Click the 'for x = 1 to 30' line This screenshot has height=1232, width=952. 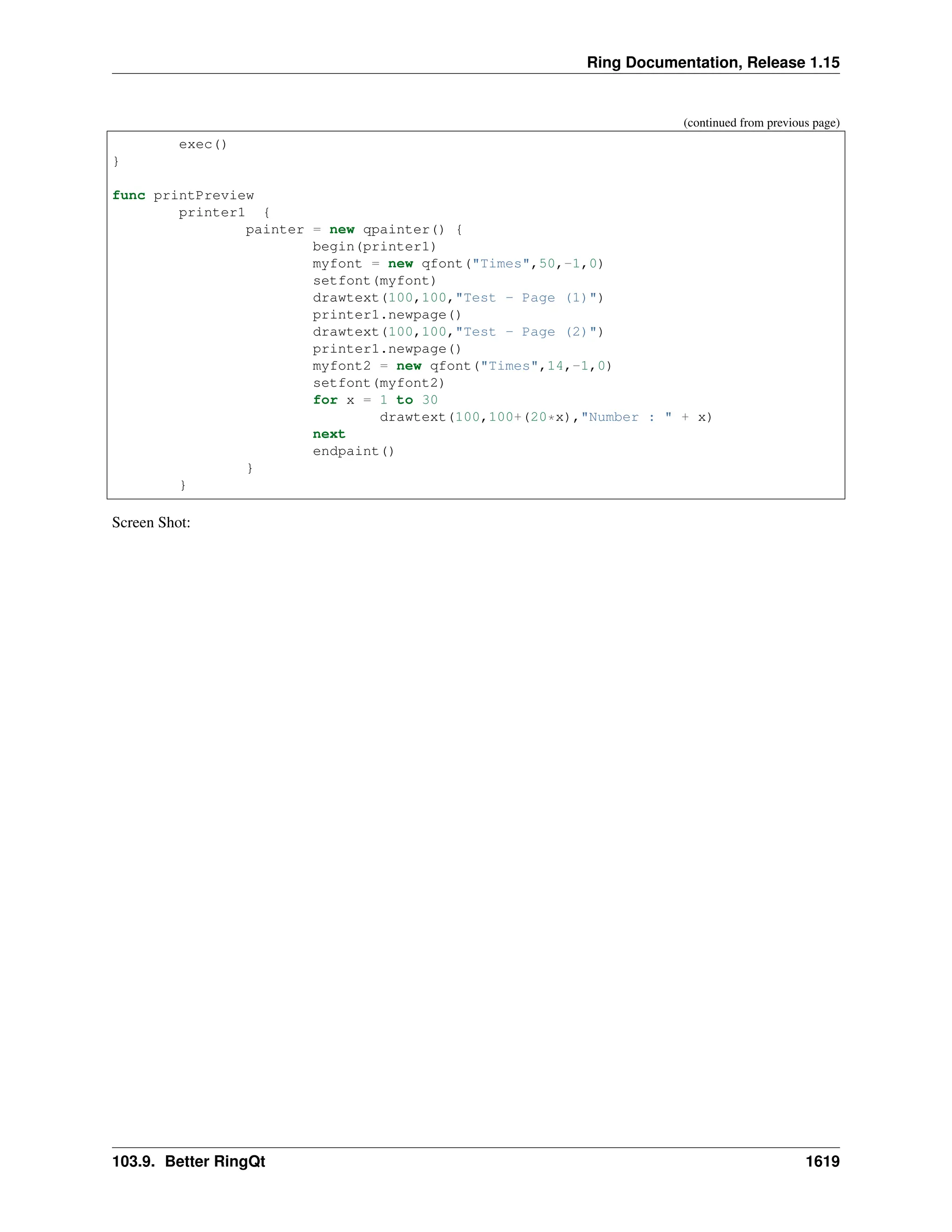375,400
